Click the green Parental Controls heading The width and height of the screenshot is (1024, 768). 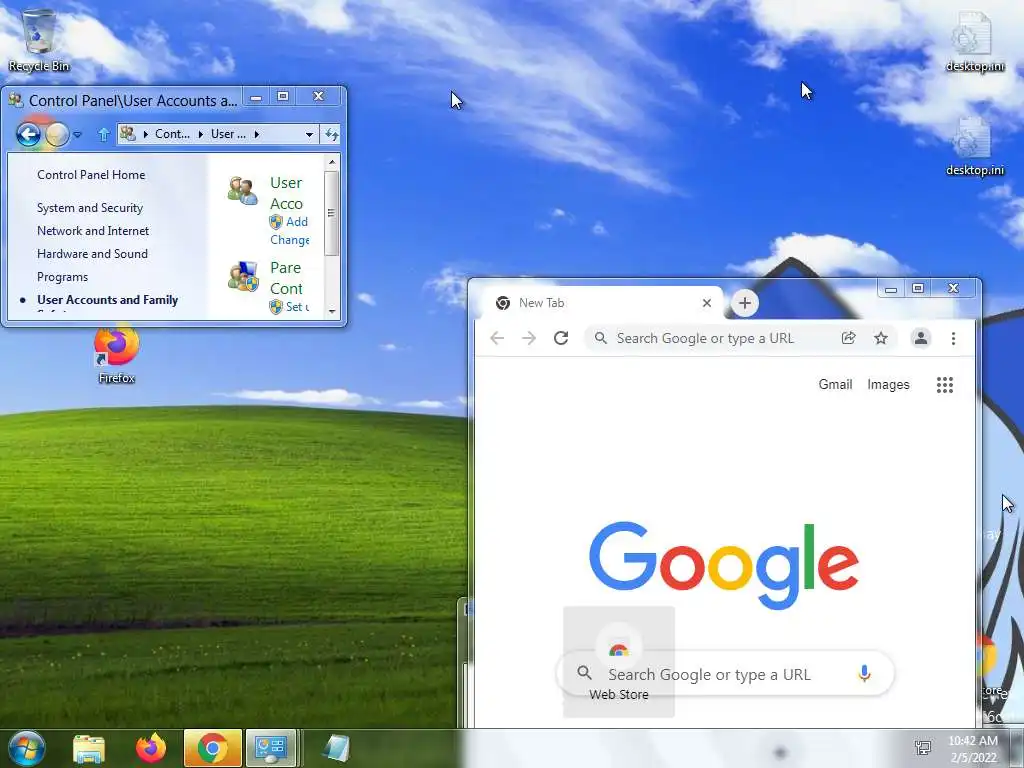coord(286,278)
